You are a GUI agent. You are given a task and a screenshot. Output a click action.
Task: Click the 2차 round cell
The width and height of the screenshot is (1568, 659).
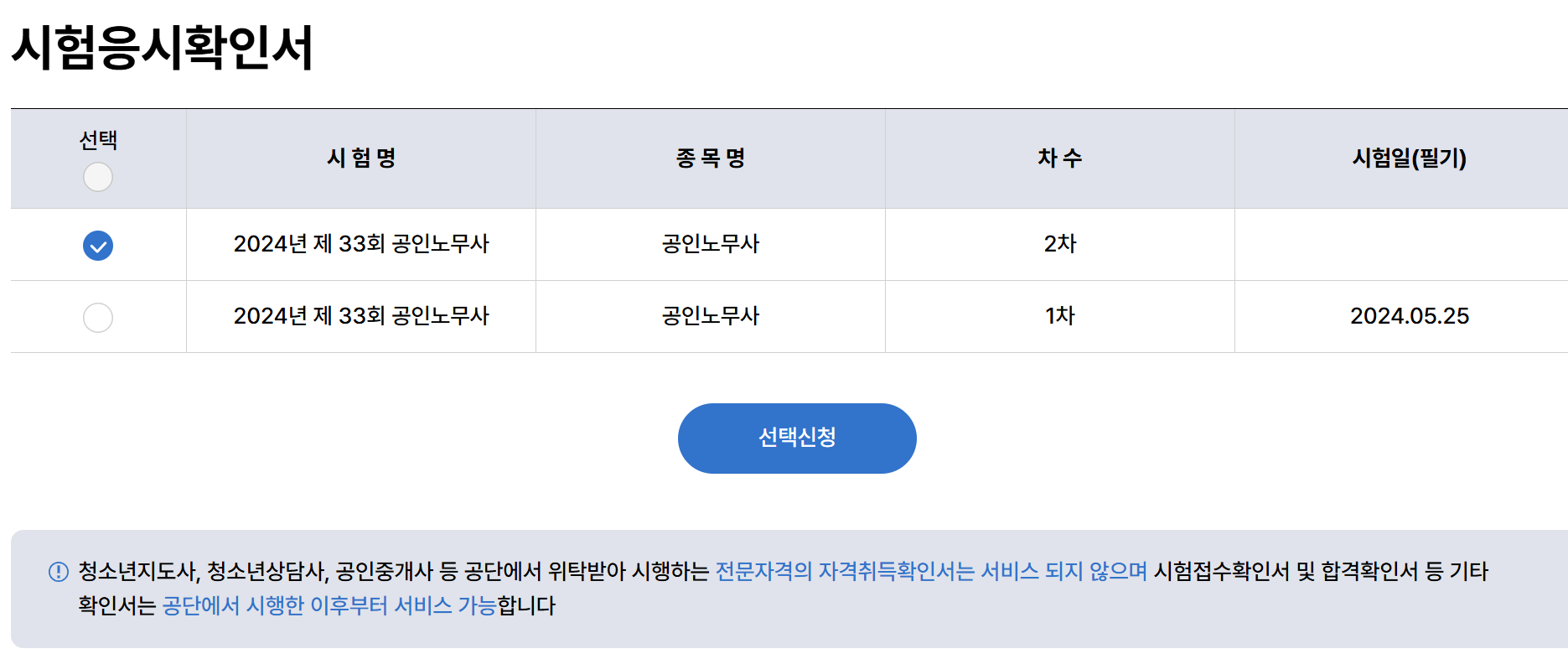[x=1060, y=244]
